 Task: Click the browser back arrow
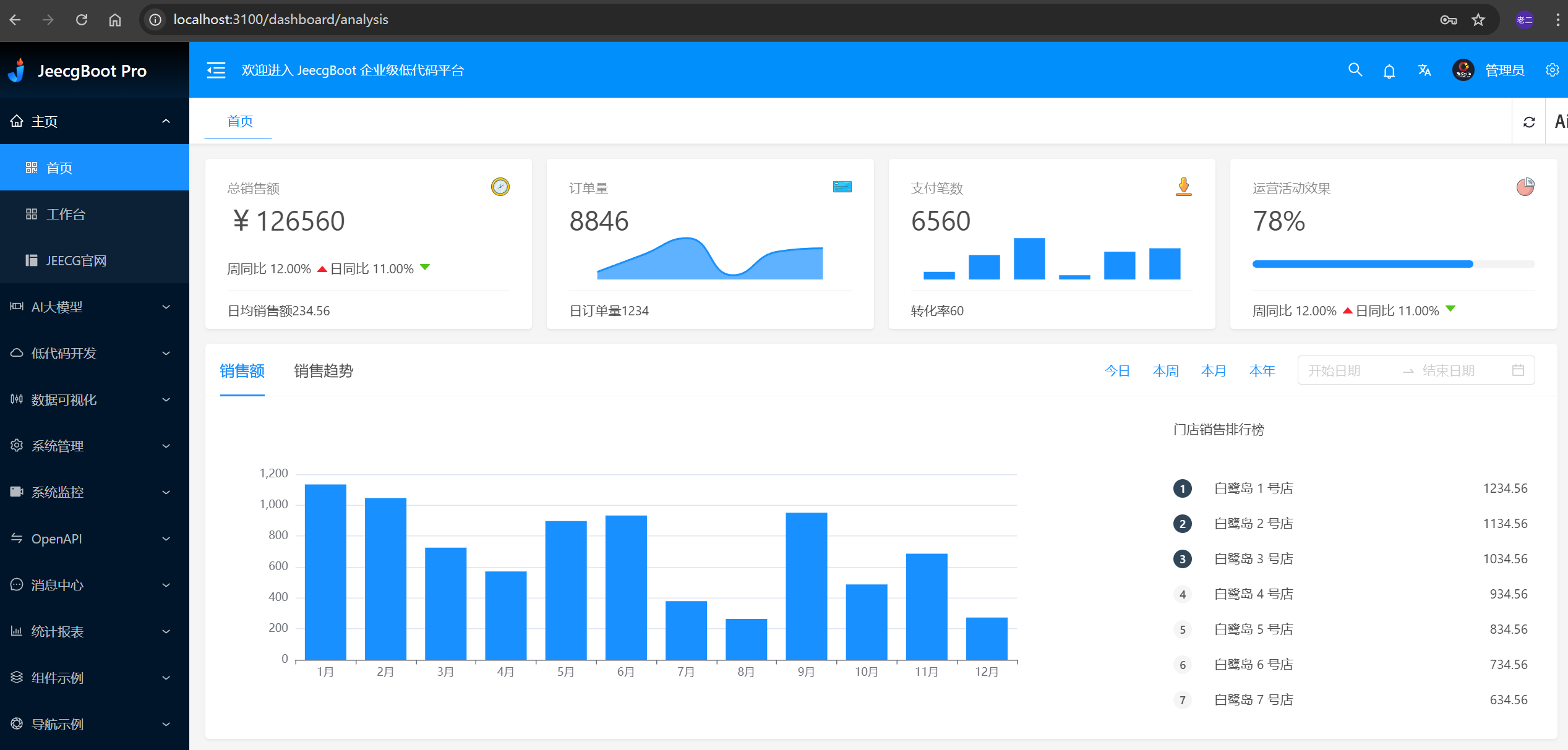[x=15, y=20]
